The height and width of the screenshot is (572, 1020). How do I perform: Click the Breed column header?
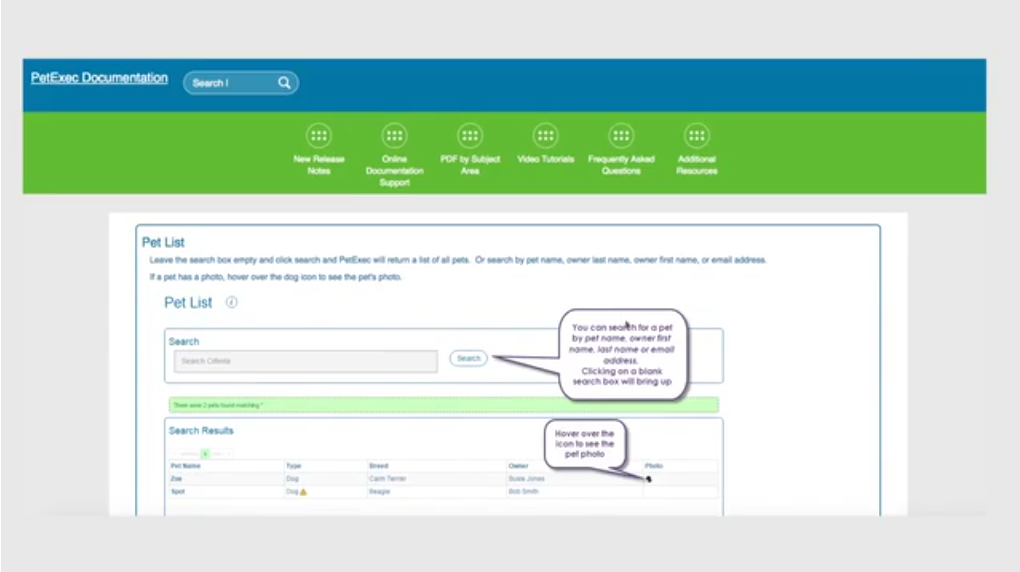(x=379, y=466)
